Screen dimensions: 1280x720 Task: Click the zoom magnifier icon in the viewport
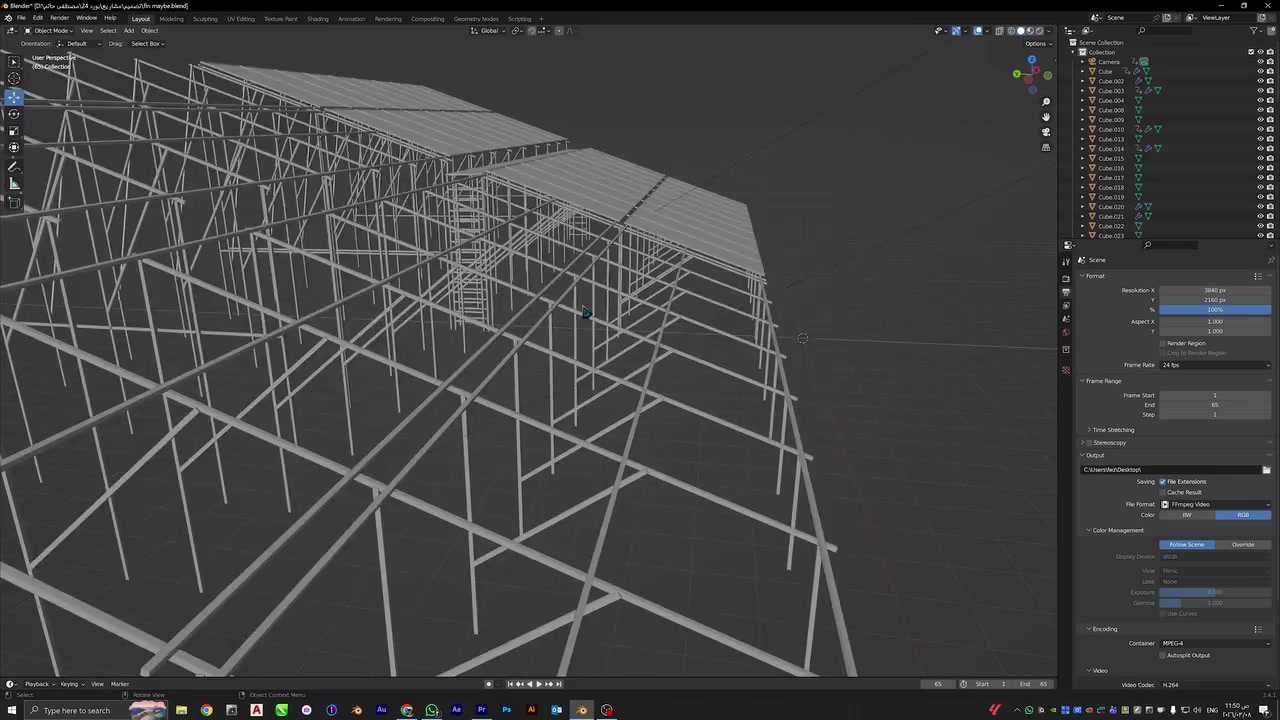pyautogui.click(x=1046, y=102)
